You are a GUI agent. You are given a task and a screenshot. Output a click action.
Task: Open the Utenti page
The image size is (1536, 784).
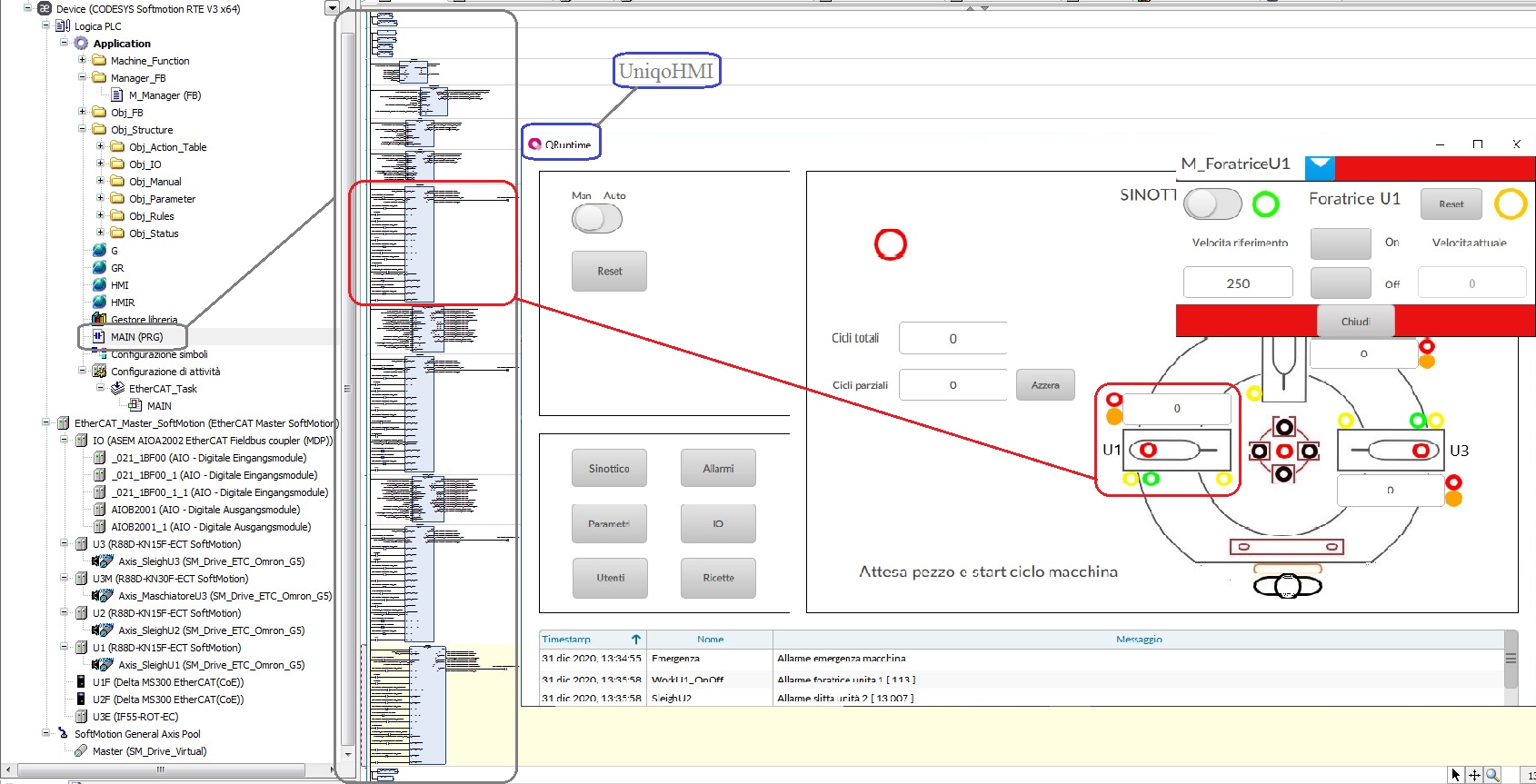click(x=610, y=578)
